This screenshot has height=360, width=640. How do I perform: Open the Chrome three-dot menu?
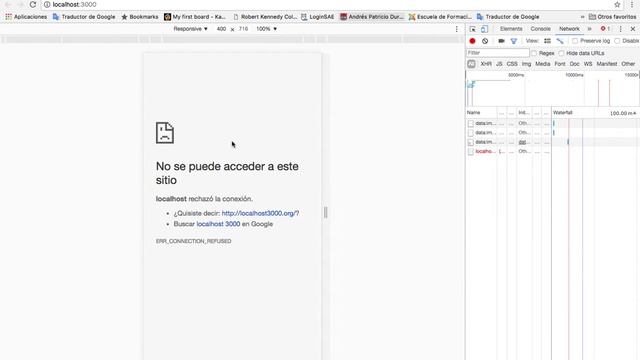click(x=631, y=4)
